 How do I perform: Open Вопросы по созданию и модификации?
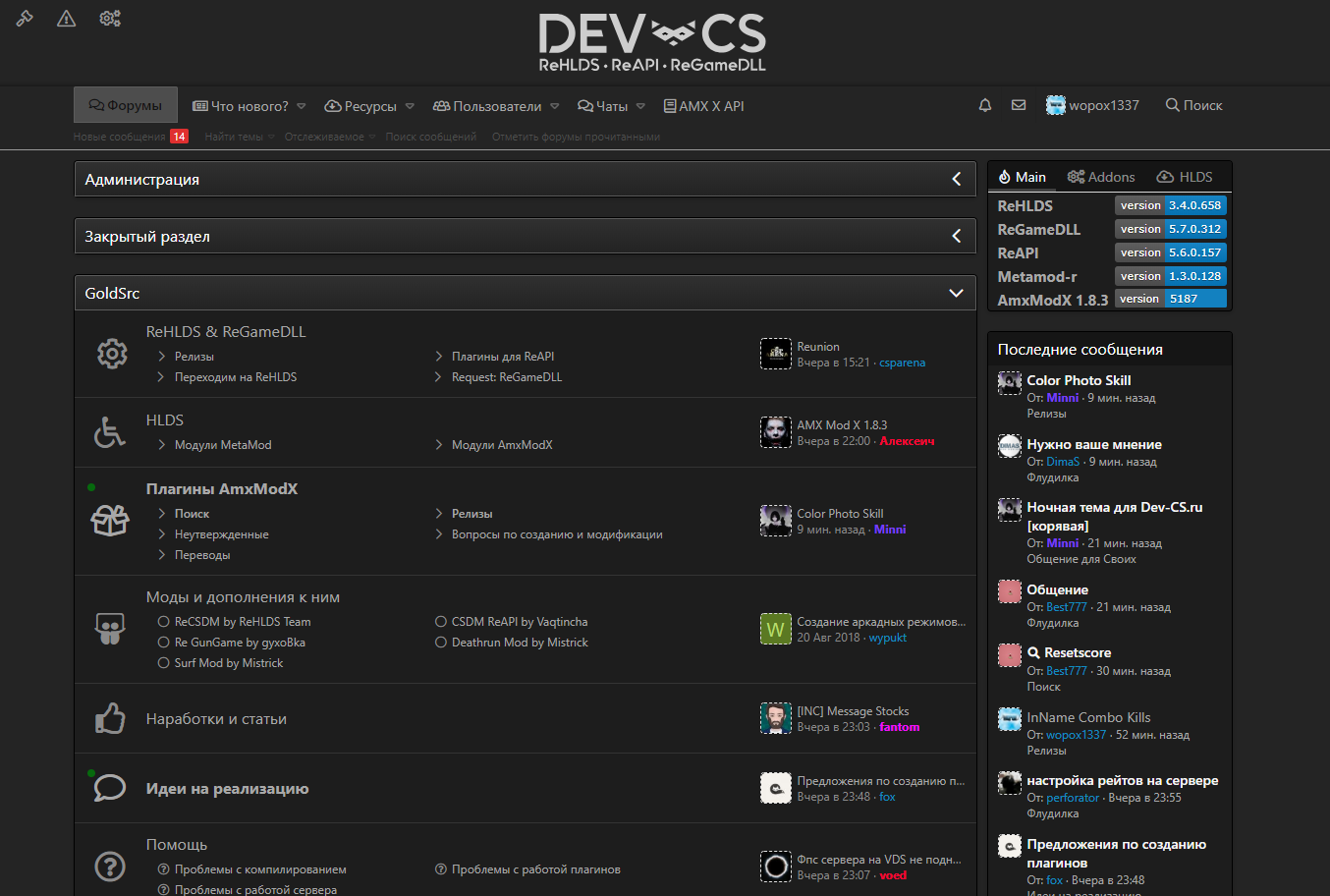point(557,534)
